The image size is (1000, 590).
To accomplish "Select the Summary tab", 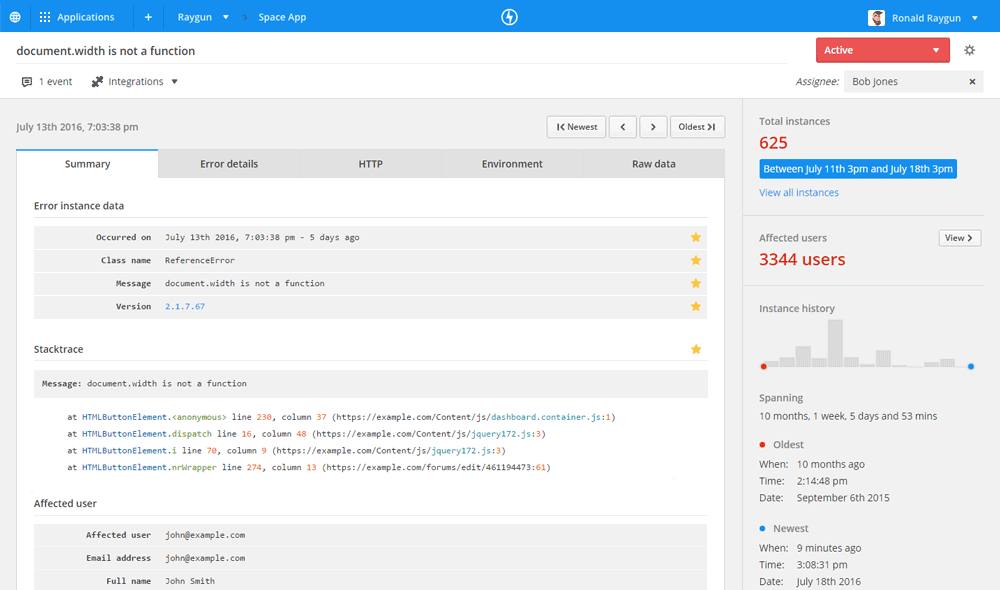I will (x=87, y=164).
